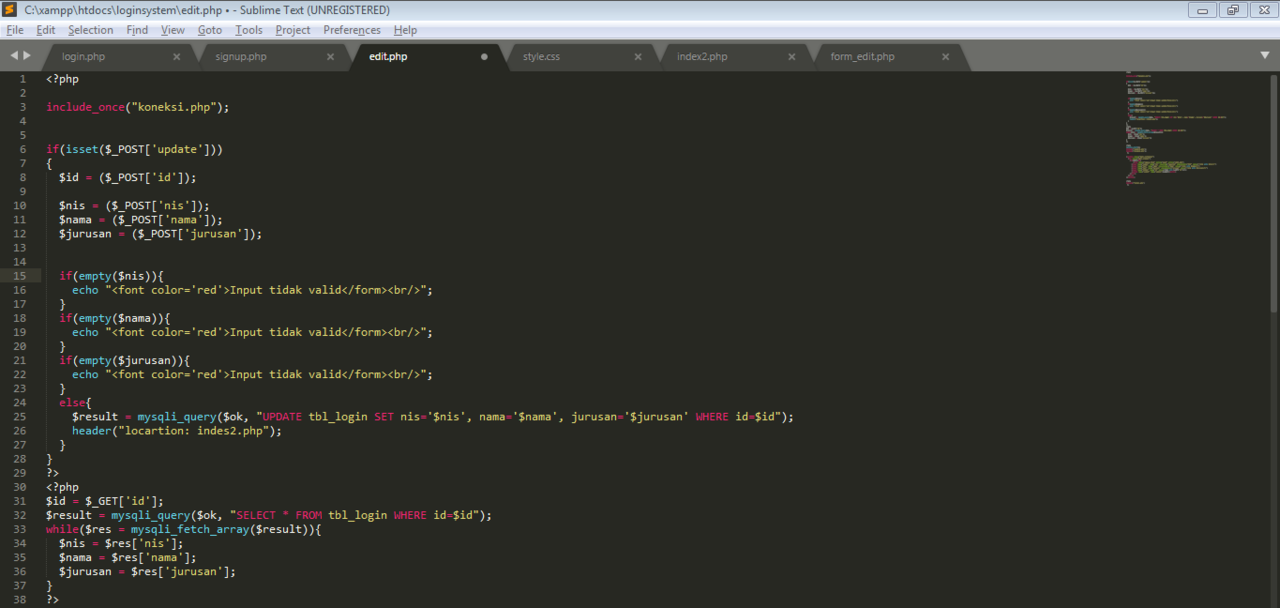Open the Edit menu

pyautogui.click(x=46, y=30)
